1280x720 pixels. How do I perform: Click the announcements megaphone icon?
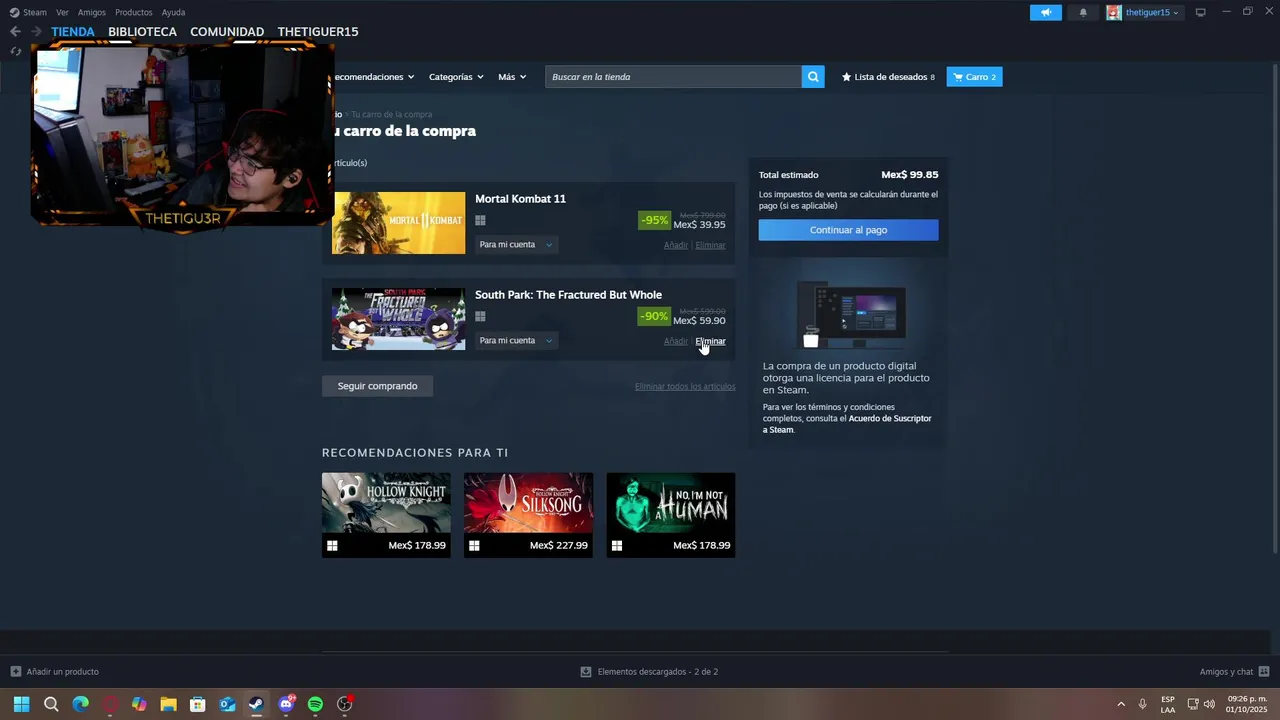(x=1046, y=12)
